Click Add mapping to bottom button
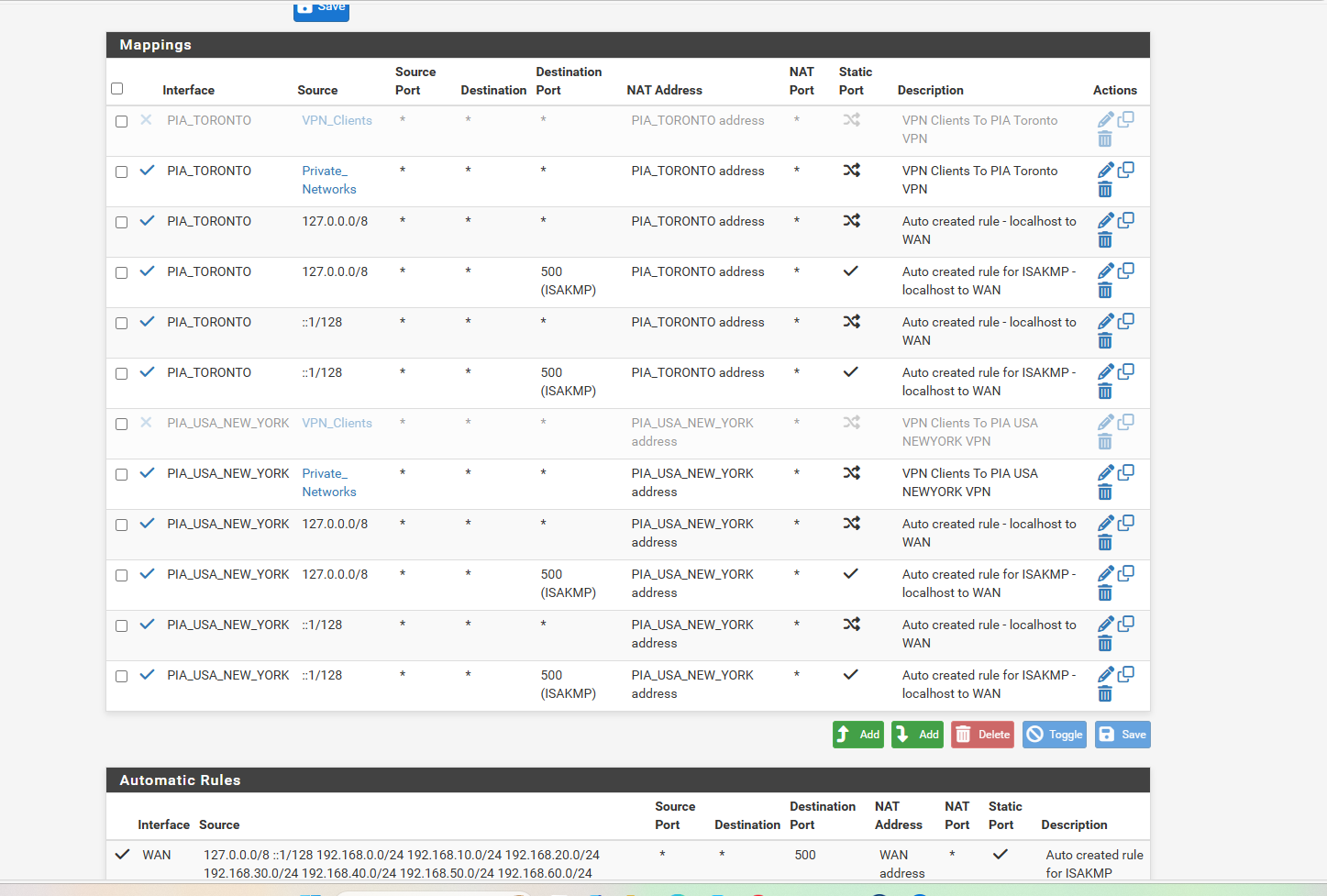The width and height of the screenshot is (1327, 896). (917, 735)
